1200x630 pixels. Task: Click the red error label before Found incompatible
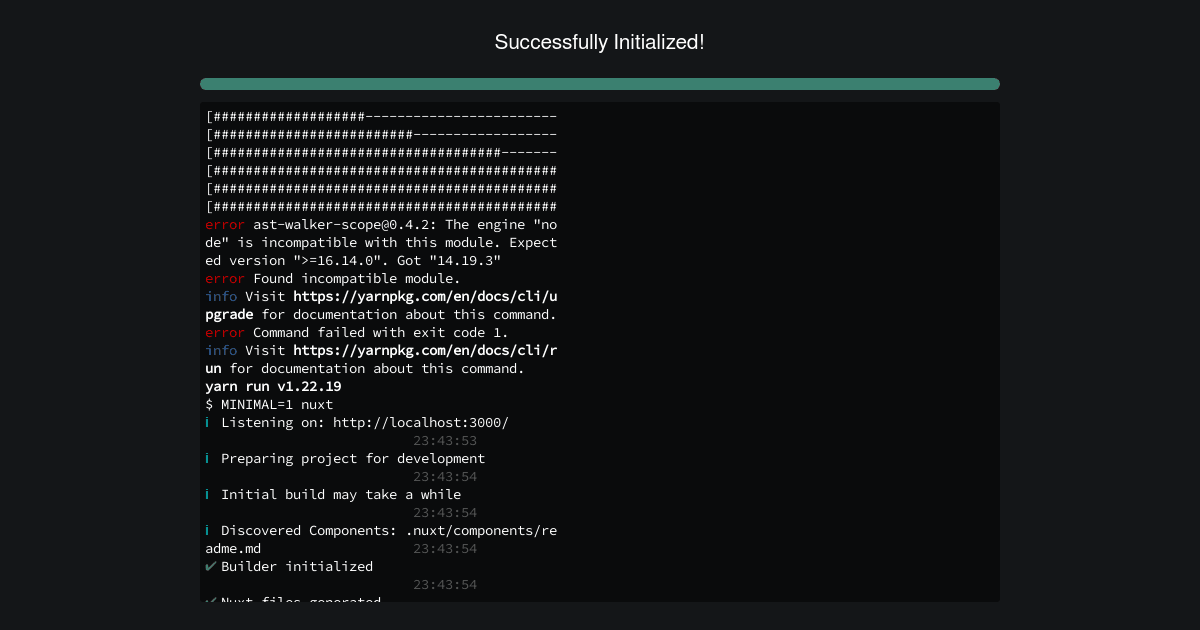pyautogui.click(x=225, y=278)
